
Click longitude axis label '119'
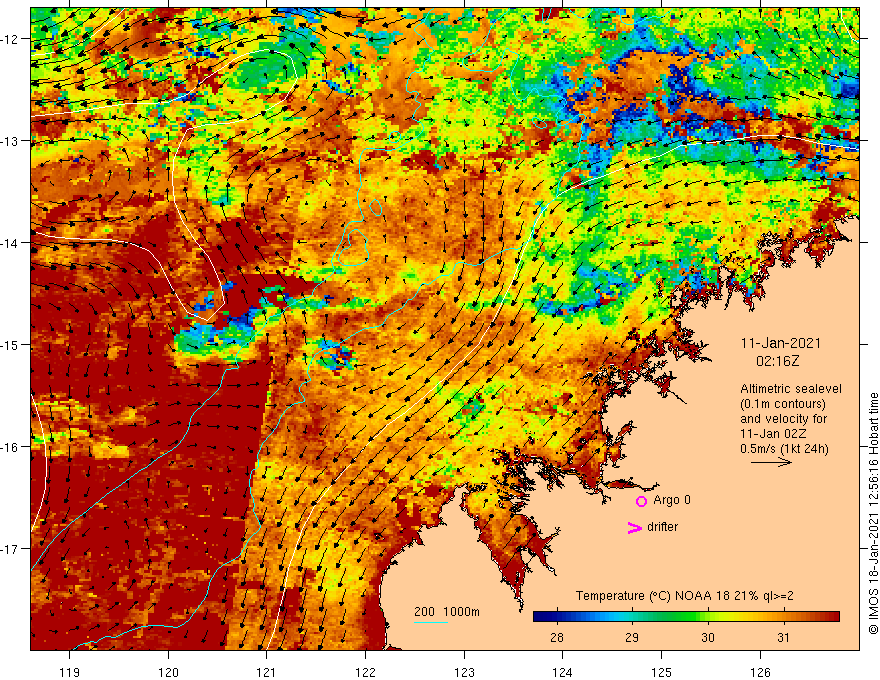coord(70,672)
